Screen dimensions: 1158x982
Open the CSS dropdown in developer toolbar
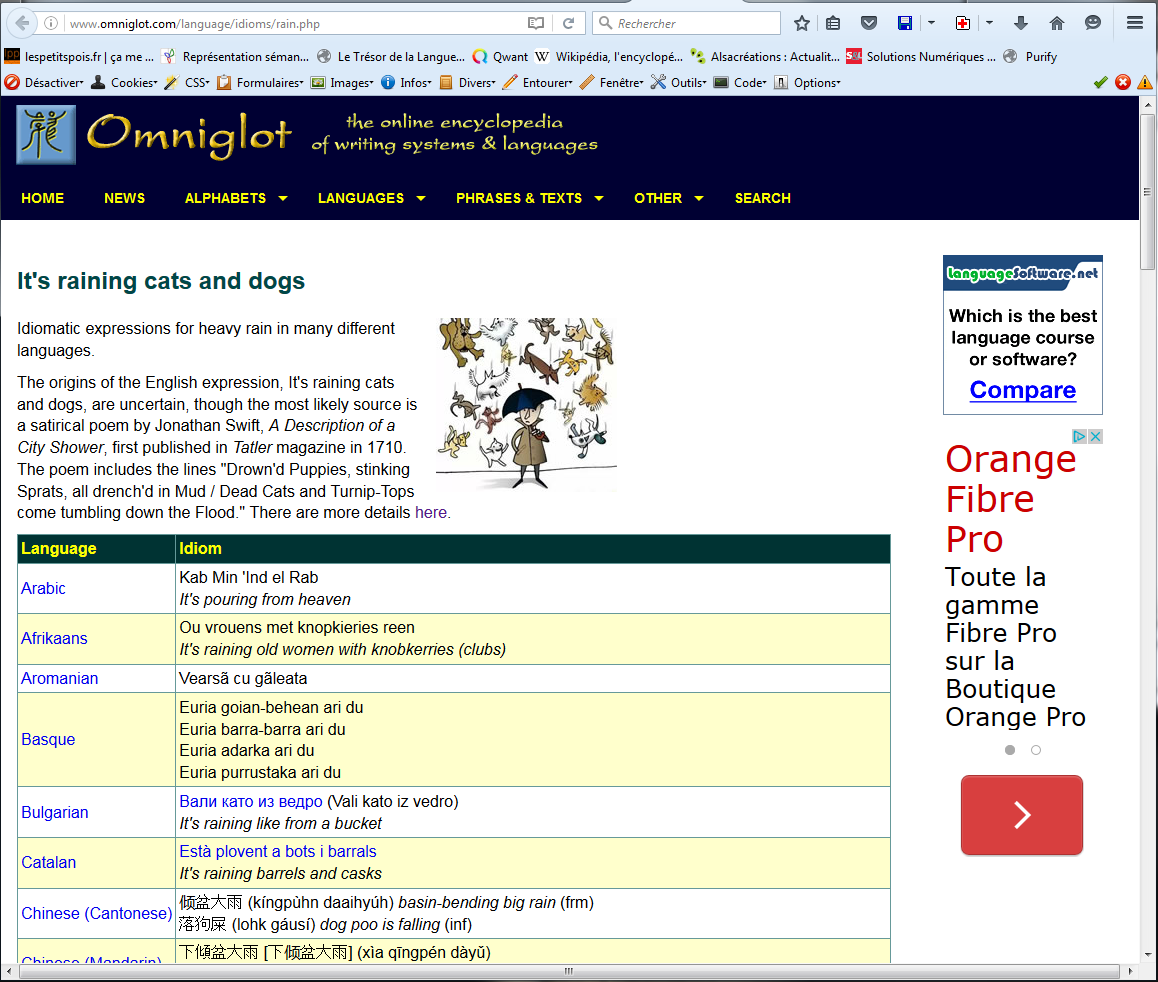pos(196,83)
